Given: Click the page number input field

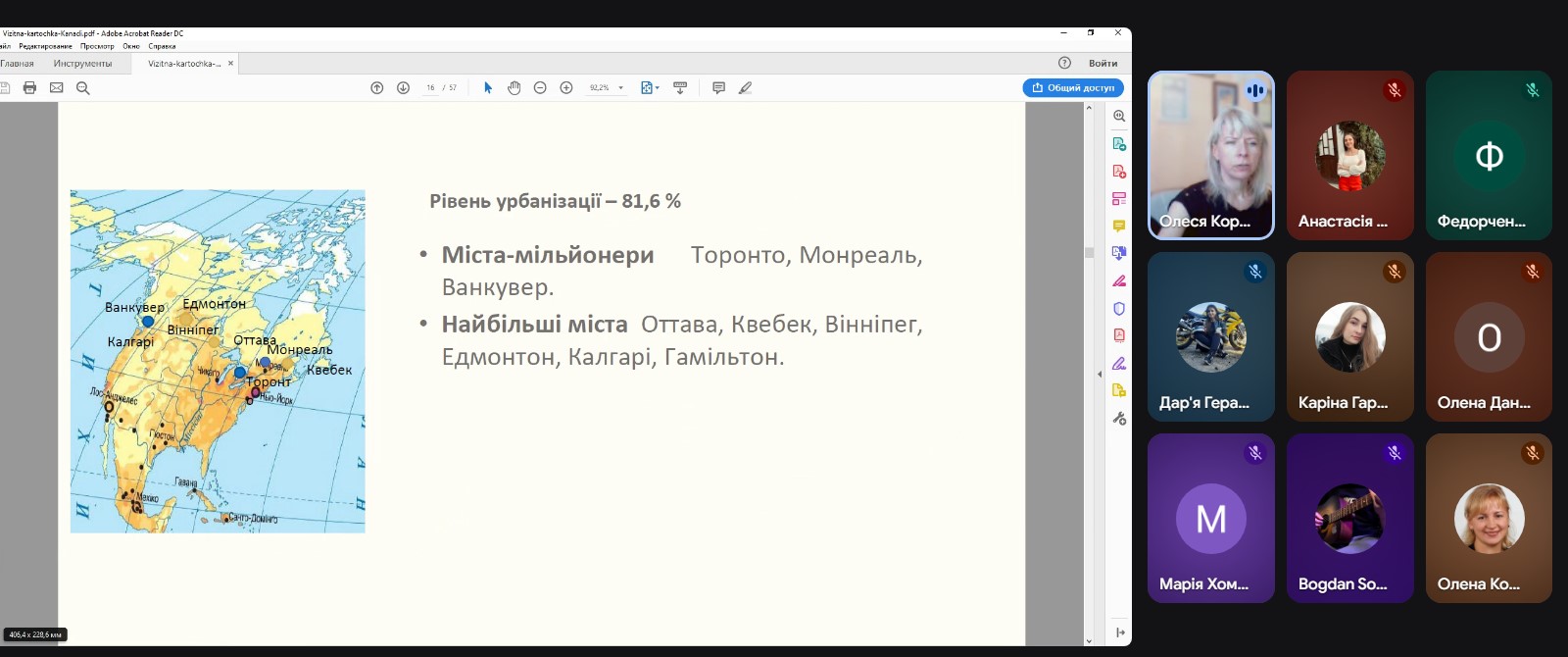Looking at the screenshot, I should [430, 88].
